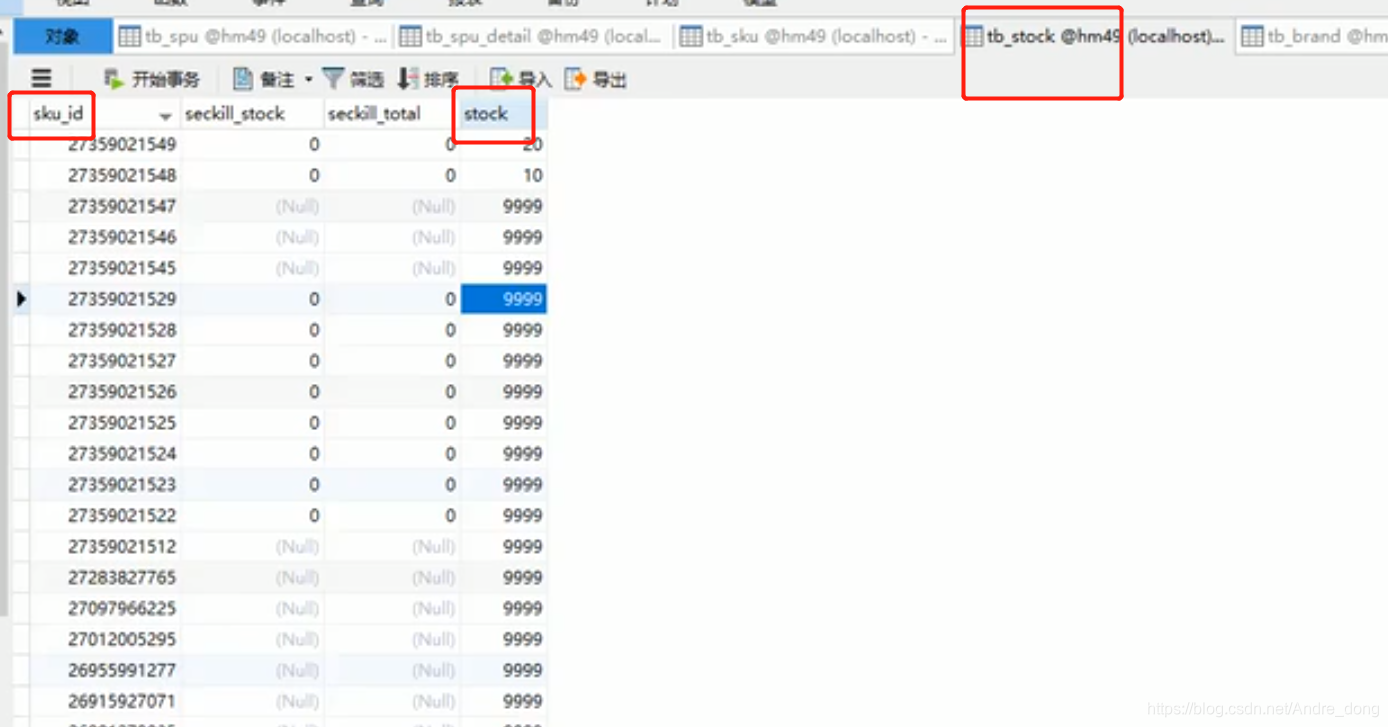Click seckill_total Null cell for row 27359021546
The image size is (1388, 727).
click(x=391, y=237)
